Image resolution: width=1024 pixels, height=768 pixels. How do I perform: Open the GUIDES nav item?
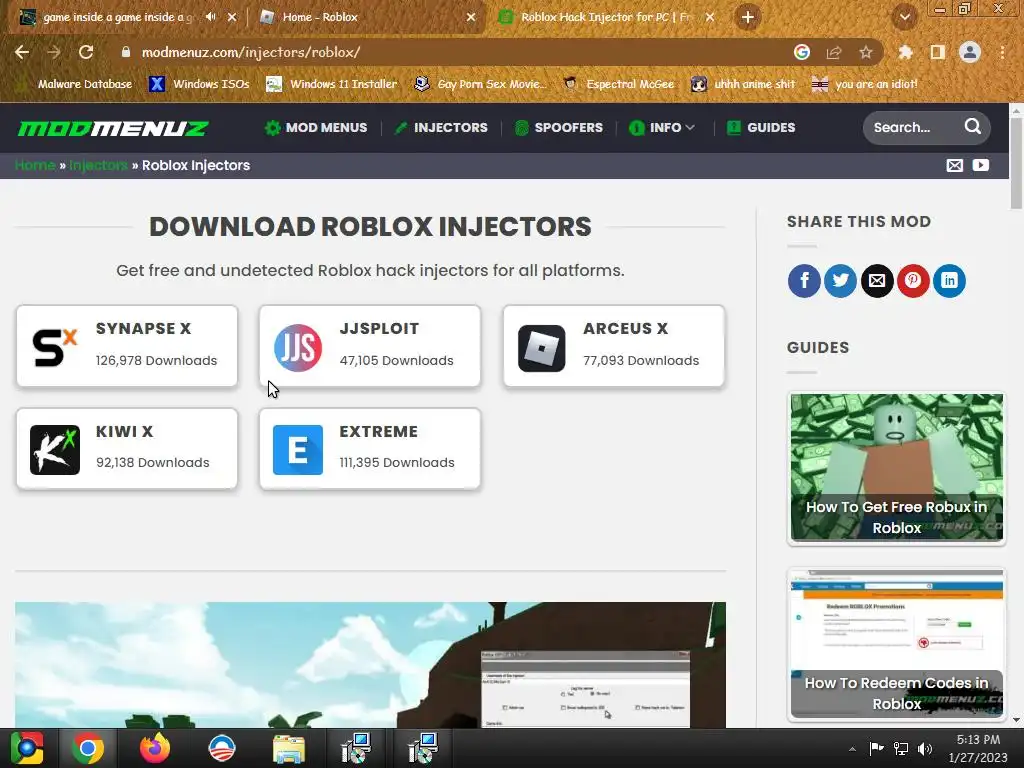761,127
